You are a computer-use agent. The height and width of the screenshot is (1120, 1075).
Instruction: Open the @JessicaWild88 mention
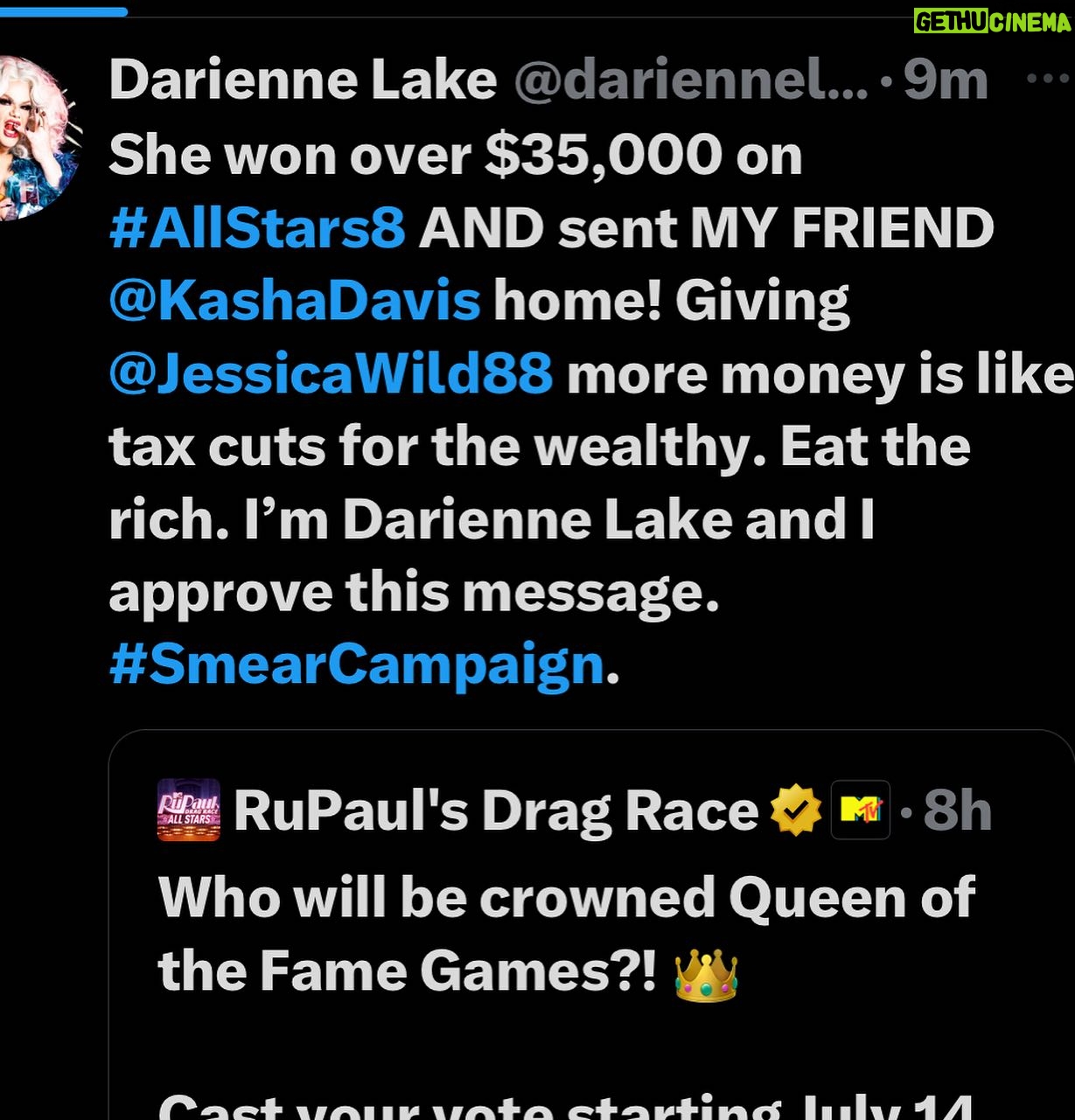[x=331, y=374]
